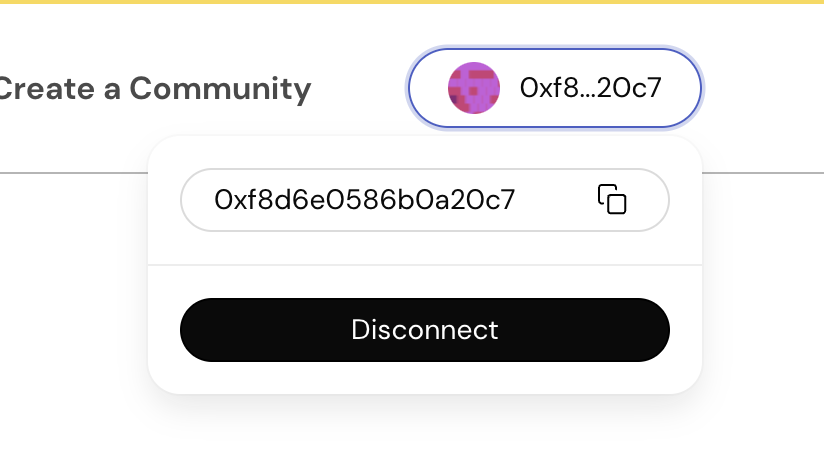Copy the wallet address with the copy icon

tap(612, 199)
